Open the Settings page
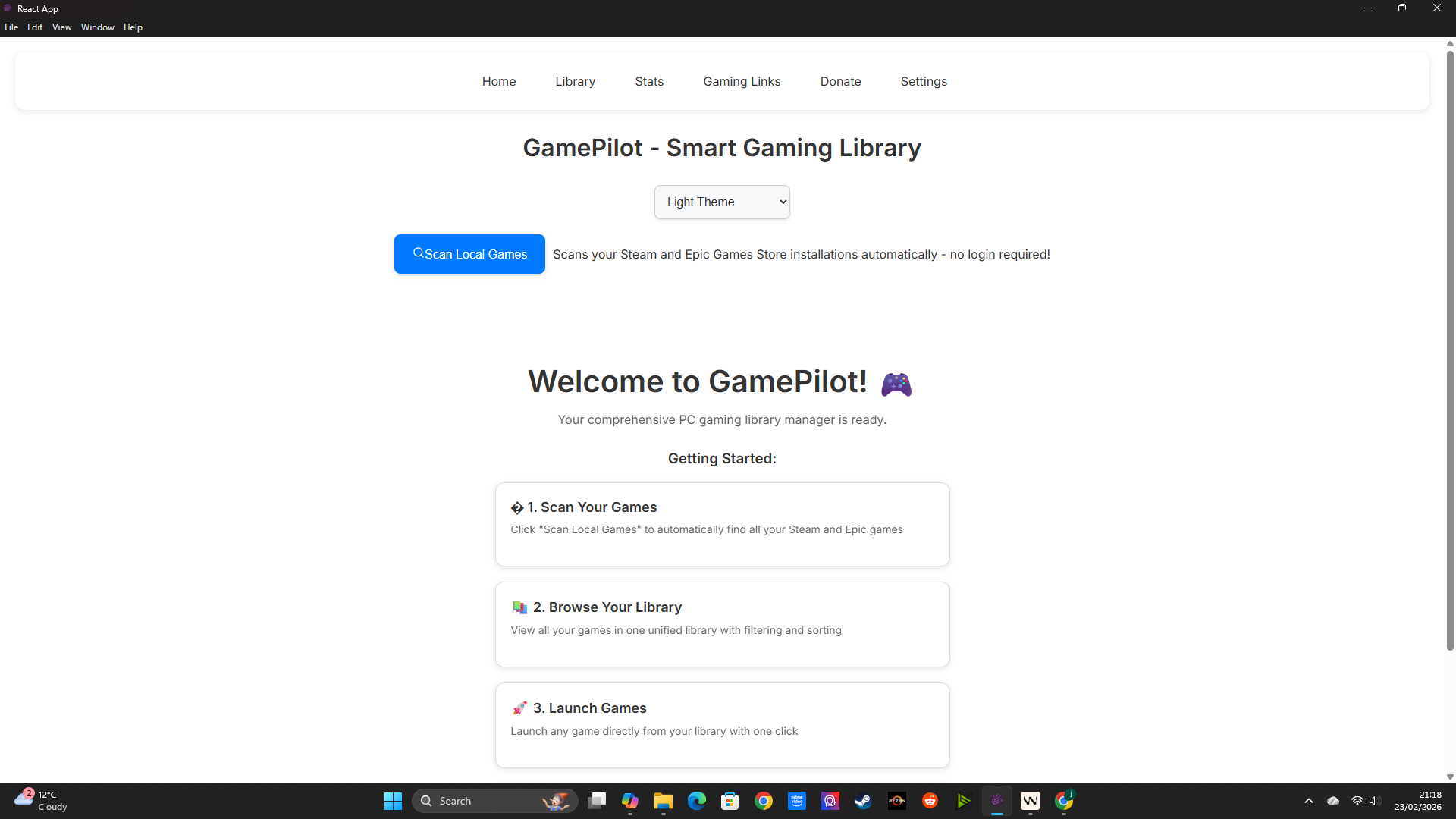The width and height of the screenshot is (1456, 819). [924, 81]
